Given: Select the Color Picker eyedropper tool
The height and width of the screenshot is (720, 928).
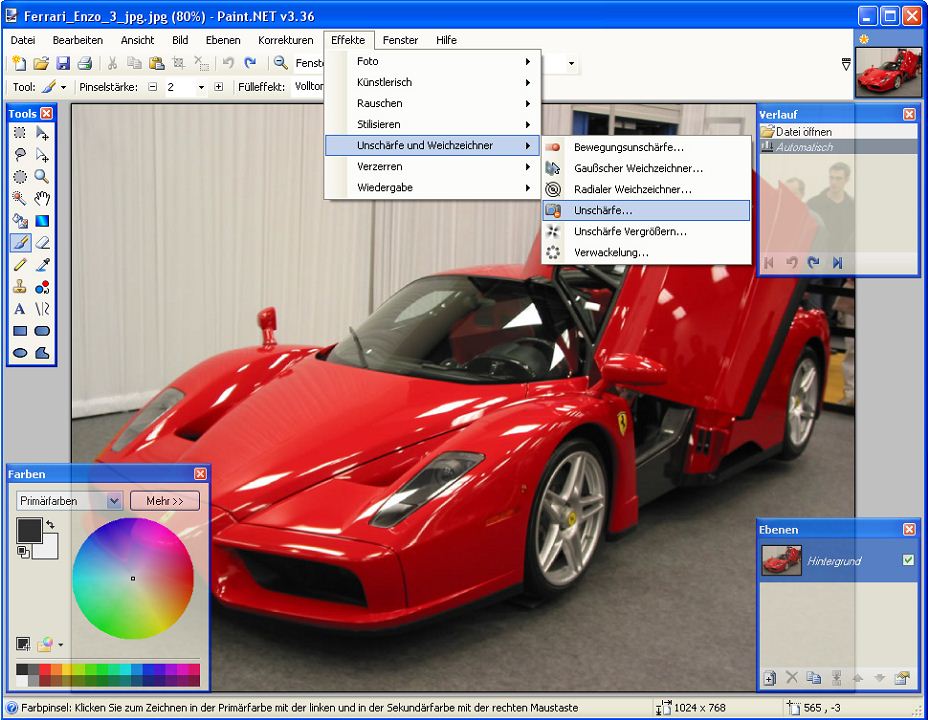Looking at the screenshot, I should point(42,264).
